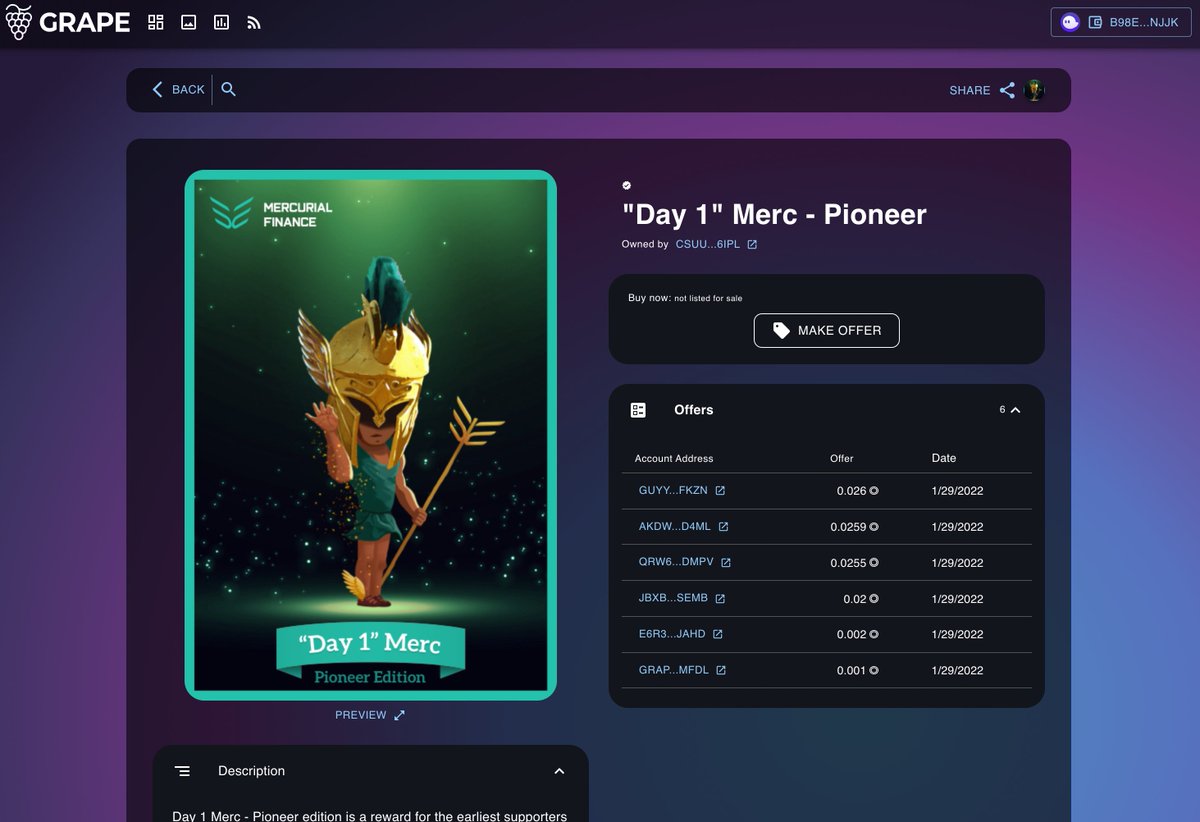Open the bar chart stats icon in header

(x=221, y=22)
